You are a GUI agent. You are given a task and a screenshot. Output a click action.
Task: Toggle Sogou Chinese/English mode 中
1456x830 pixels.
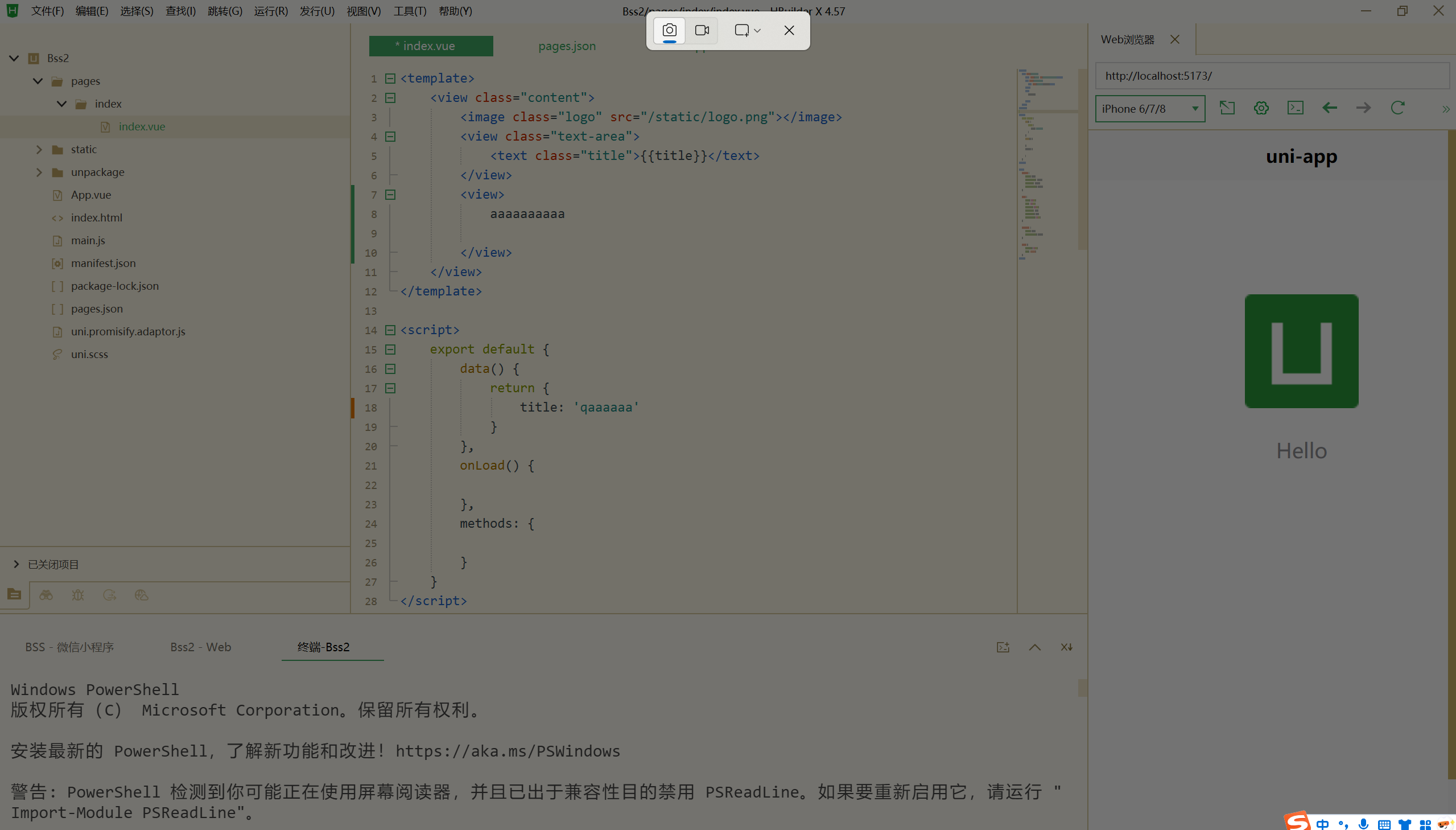click(1322, 824)
